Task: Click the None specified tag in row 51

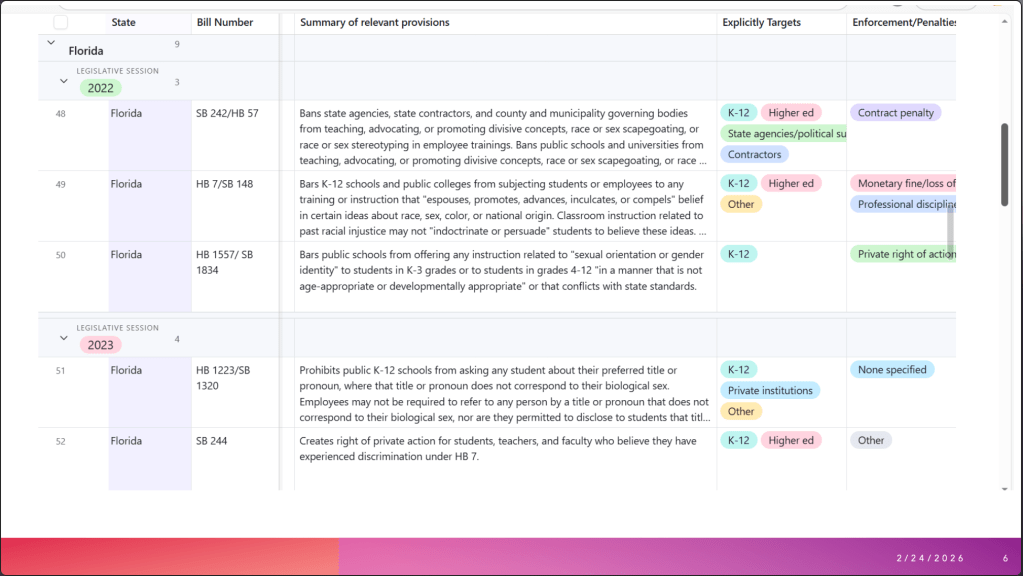Action: (x=891, y=369)
